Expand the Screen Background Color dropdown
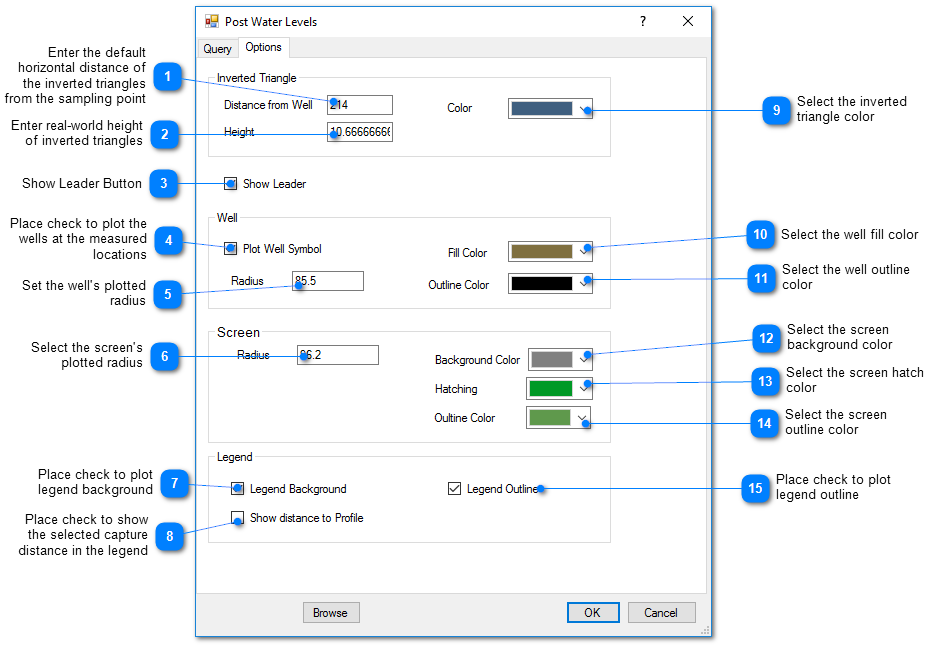Image resolution: width=932 pixels, height=647 pixels. point(583,359)
